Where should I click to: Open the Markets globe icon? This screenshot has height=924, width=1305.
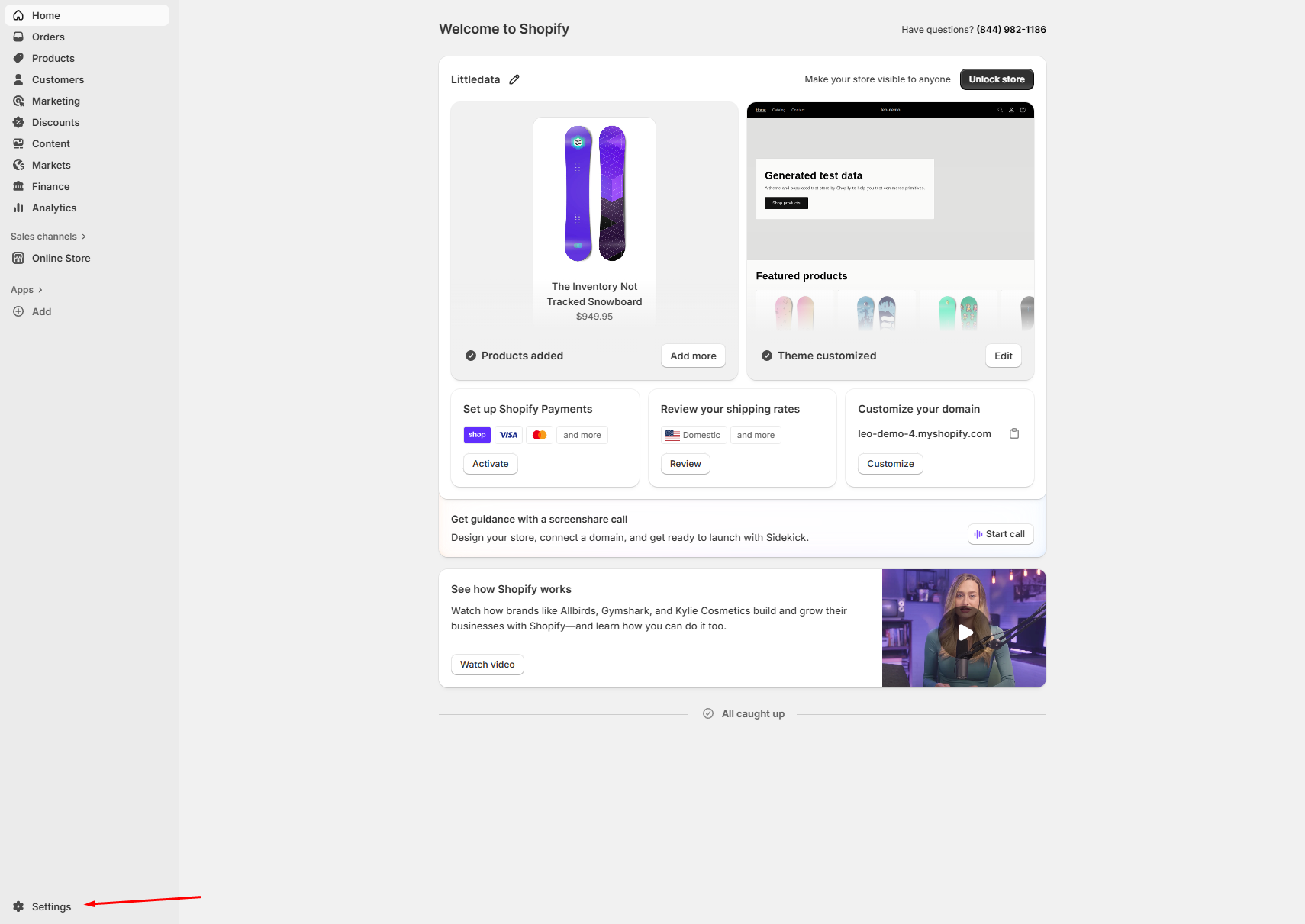point(18,165)
